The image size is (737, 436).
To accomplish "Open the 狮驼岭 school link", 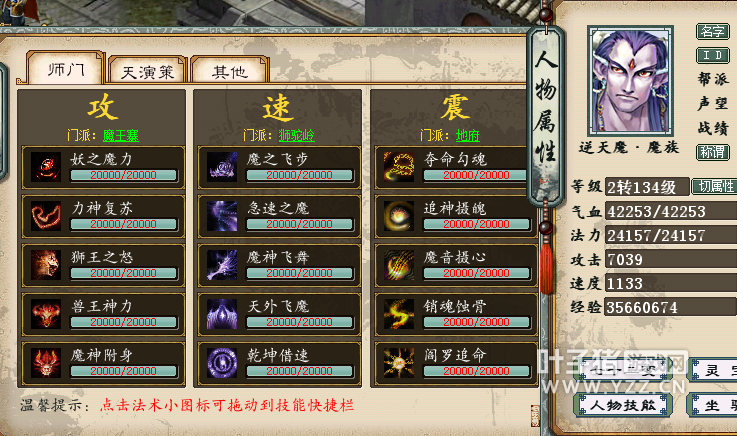I will pyautogui.click(x=297, y=136).
